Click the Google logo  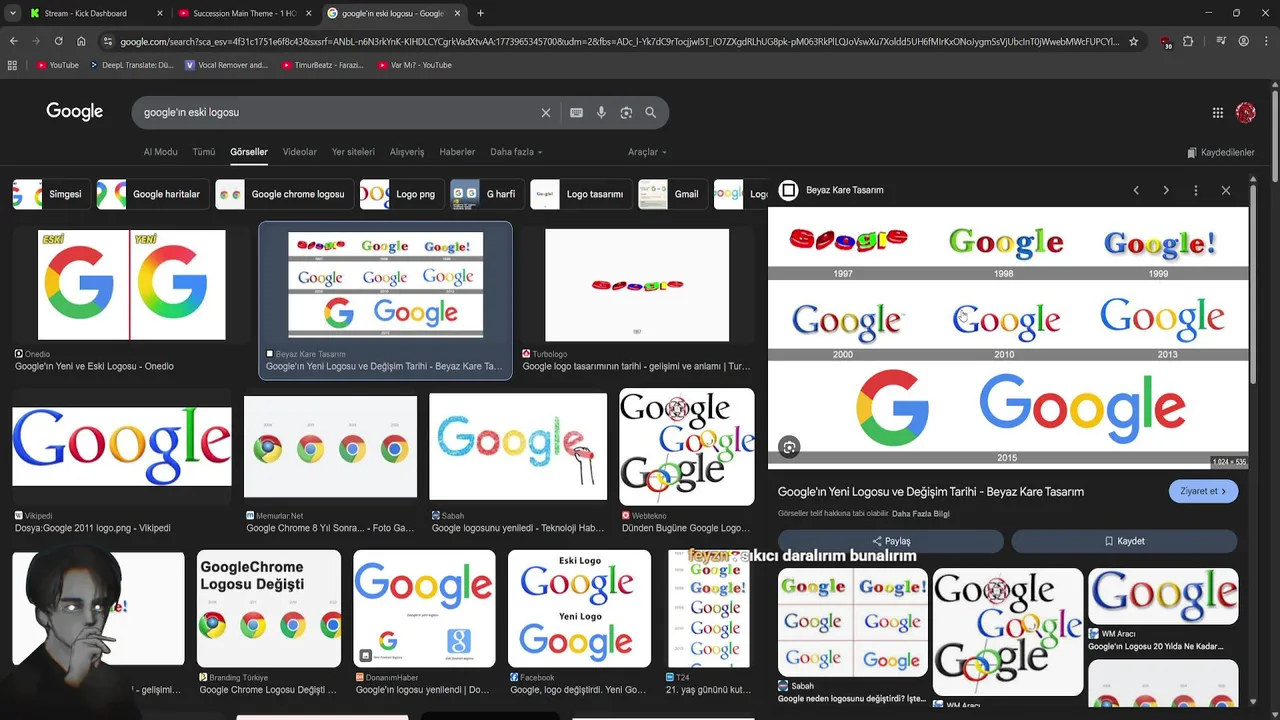[x=75, y=112]
